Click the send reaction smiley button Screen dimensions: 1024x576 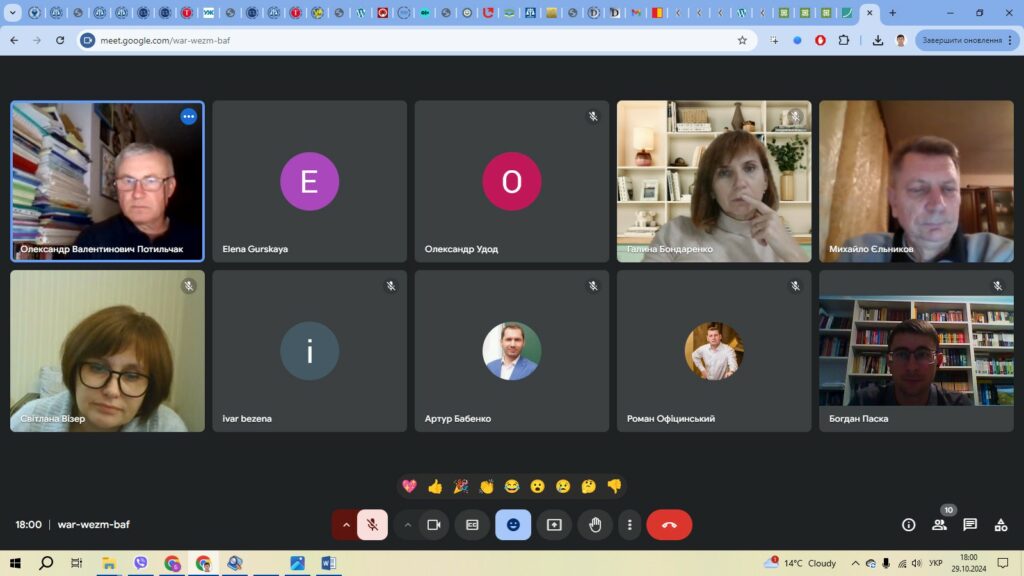point(513,525)
